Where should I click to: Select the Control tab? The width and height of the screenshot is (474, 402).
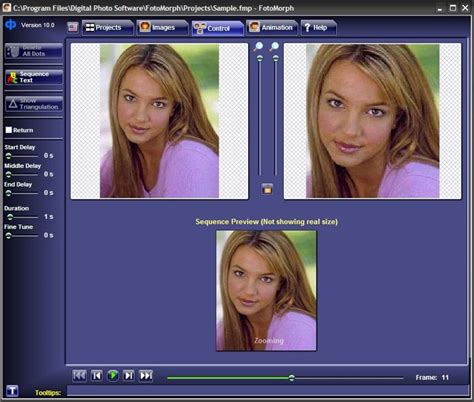pos(218,28)
